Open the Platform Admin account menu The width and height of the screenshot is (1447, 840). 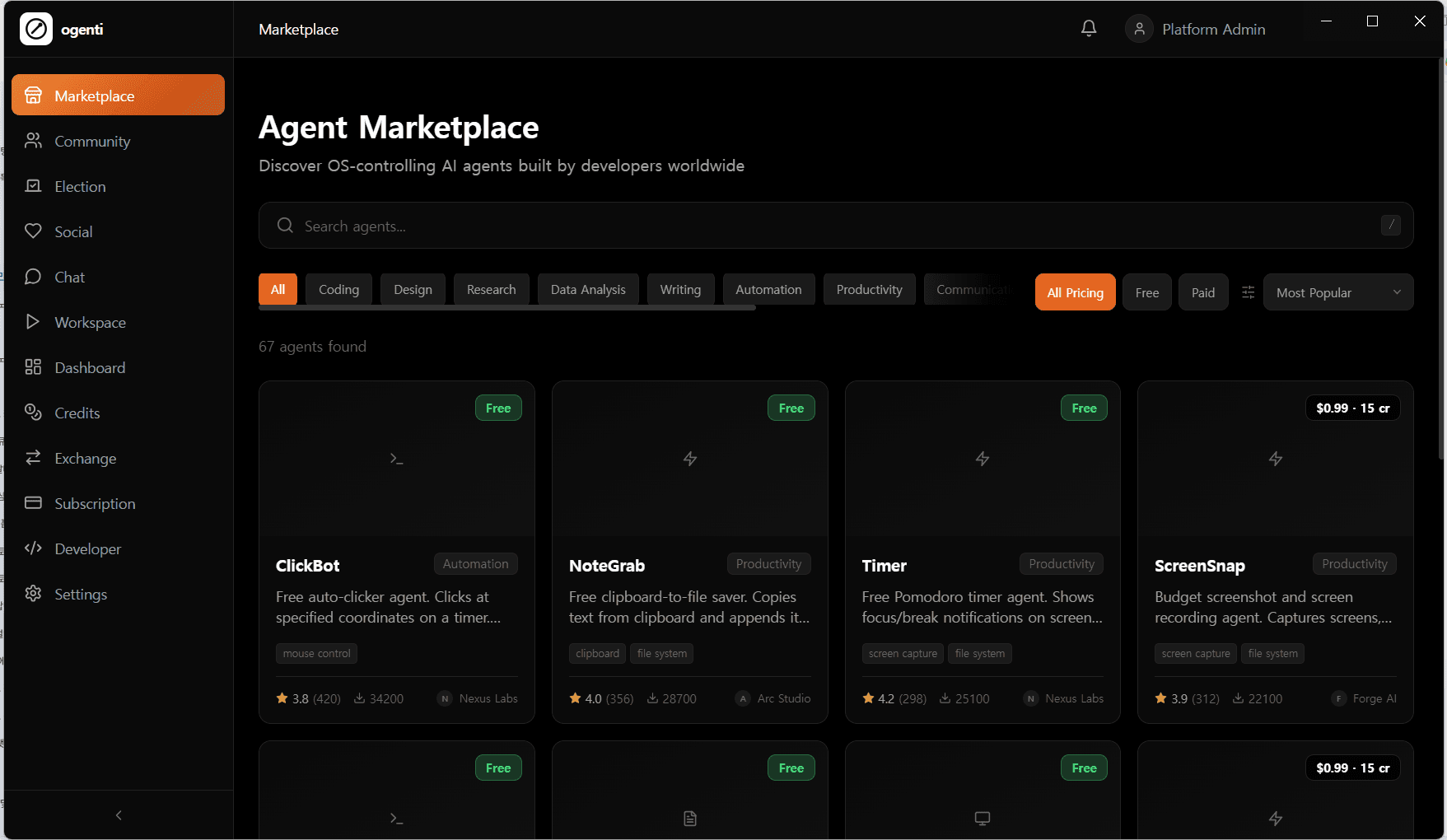pyautogui.click(x=1196, y=28)
